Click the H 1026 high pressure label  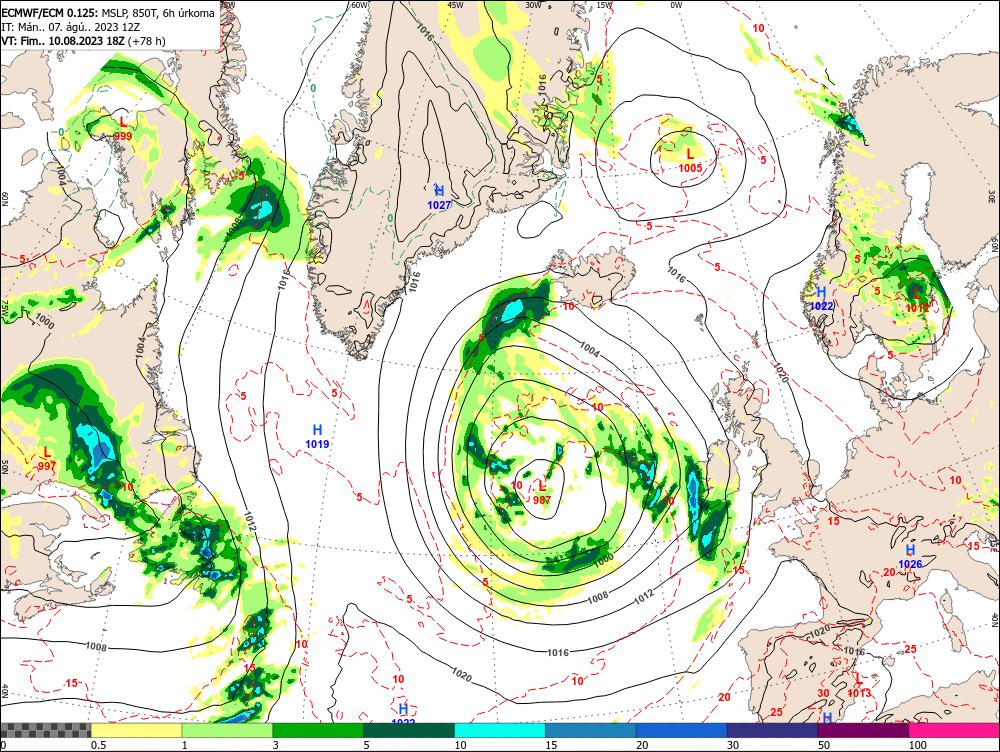pyautogui.click(x=910, y=556)
